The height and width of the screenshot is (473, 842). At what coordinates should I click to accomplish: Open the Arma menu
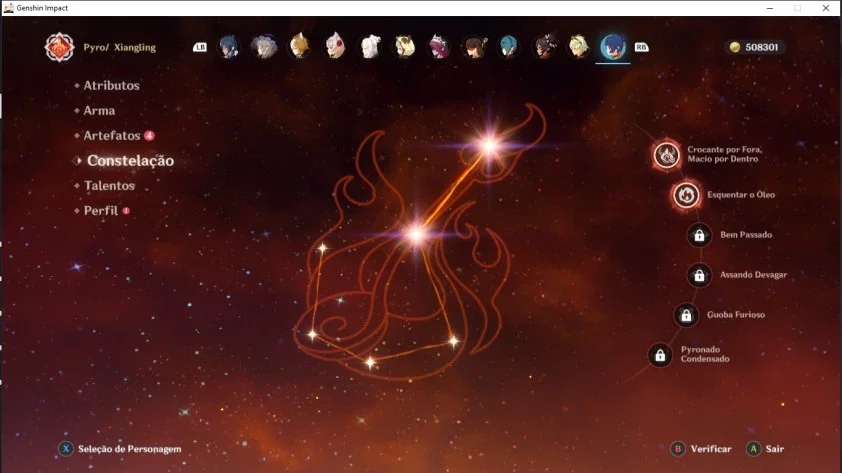(x=99, y=111)
